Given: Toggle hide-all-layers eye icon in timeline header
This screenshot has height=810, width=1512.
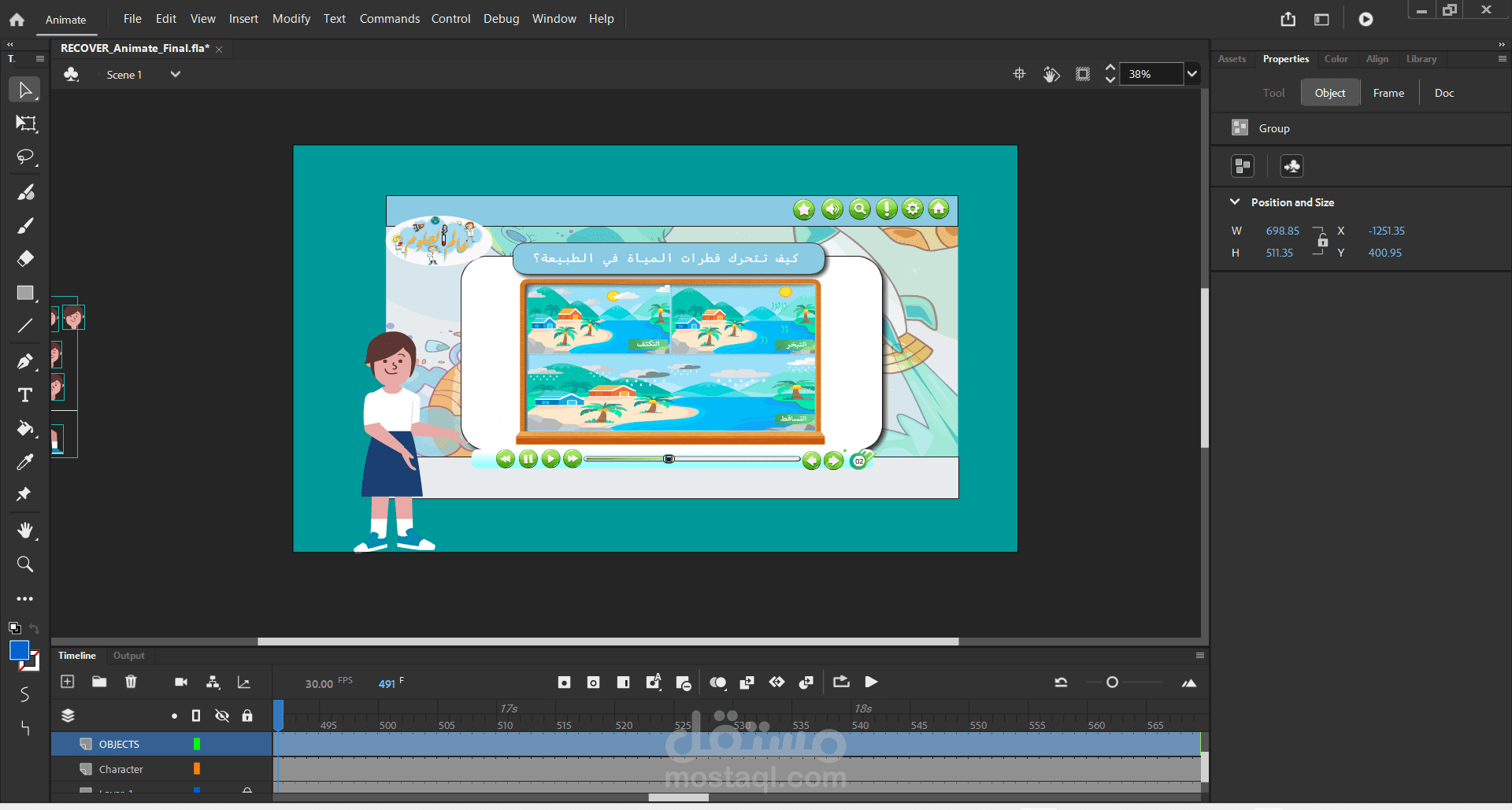Looking at the screenshot, I should [x=222, y=716].
